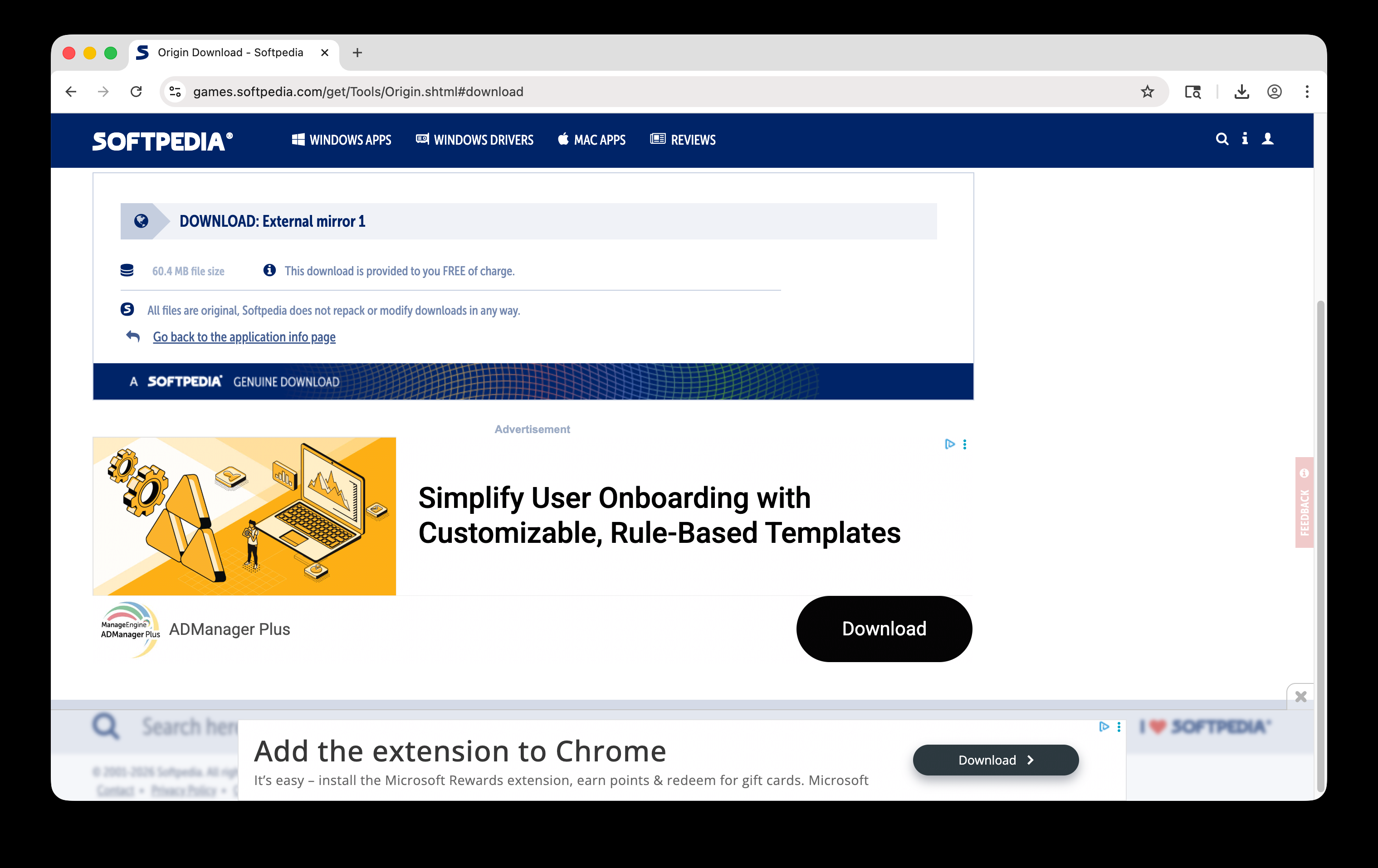
Task: Click the Softpedia Genuine Download banner
Action: click(533, 381)
